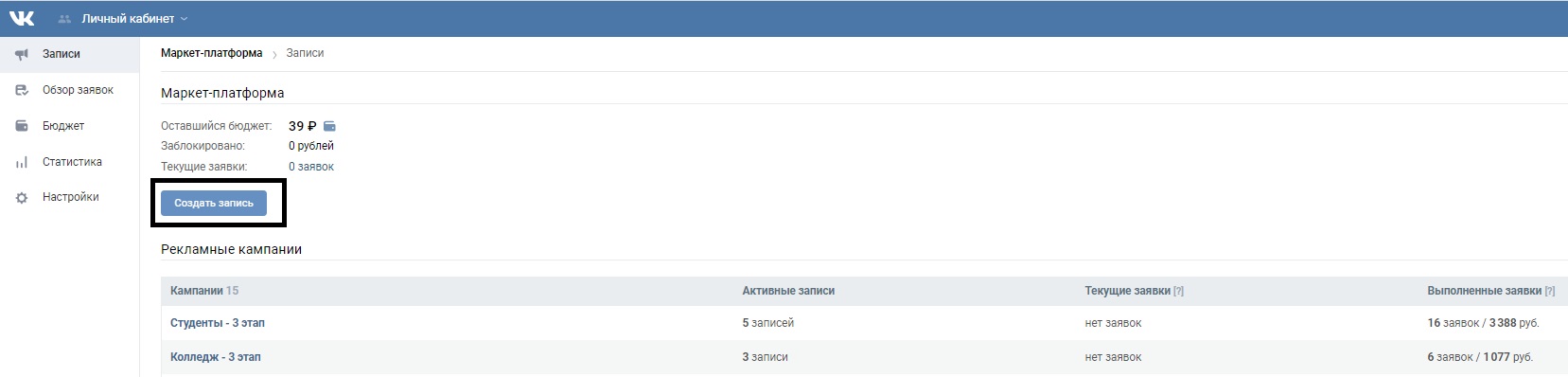Open the Записи sidebar section
The height and width of the screenshot is (377, 1568).
tap(62, 54)
